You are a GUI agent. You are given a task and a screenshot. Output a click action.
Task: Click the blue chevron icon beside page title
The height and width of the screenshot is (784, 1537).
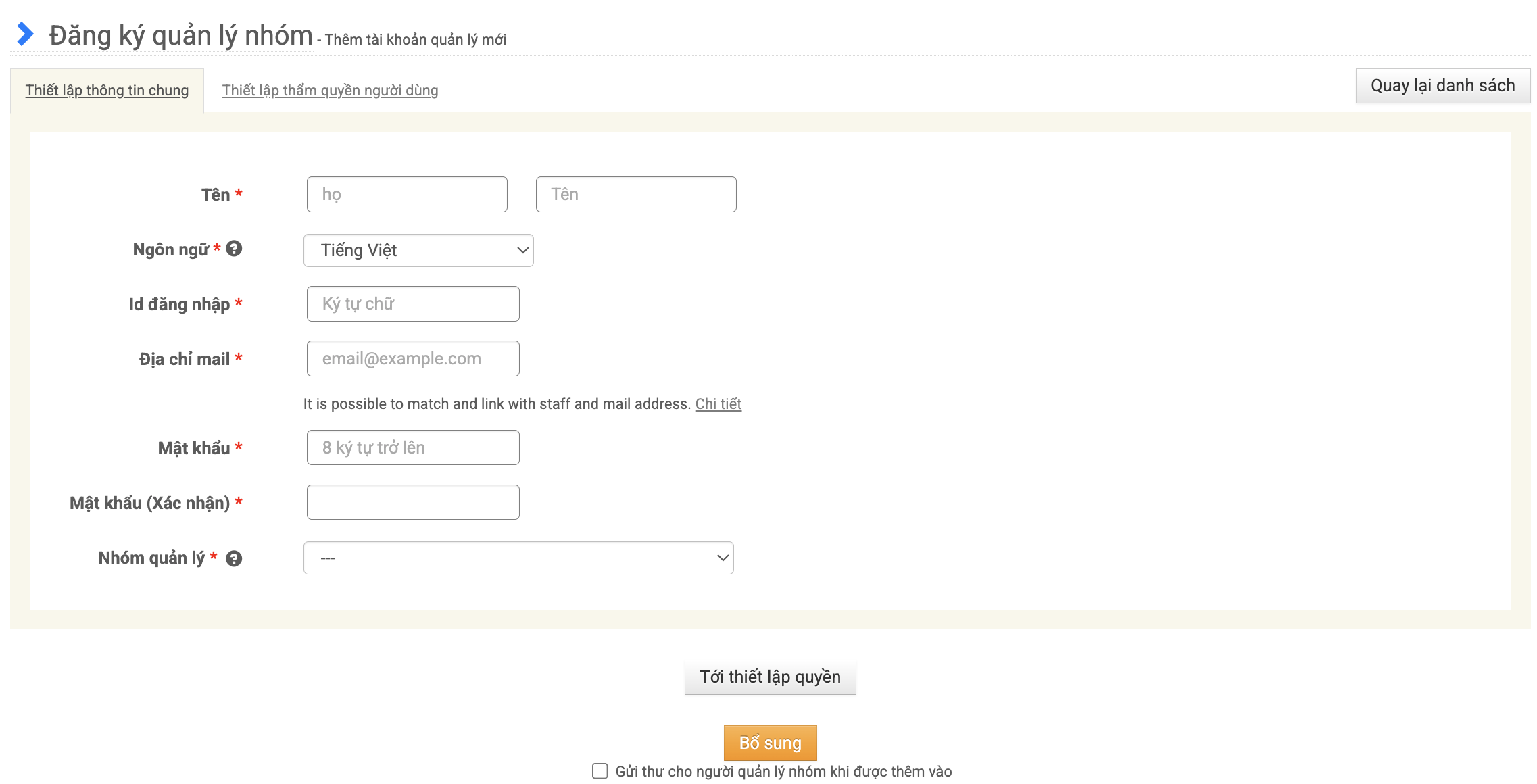click(26, 34)
